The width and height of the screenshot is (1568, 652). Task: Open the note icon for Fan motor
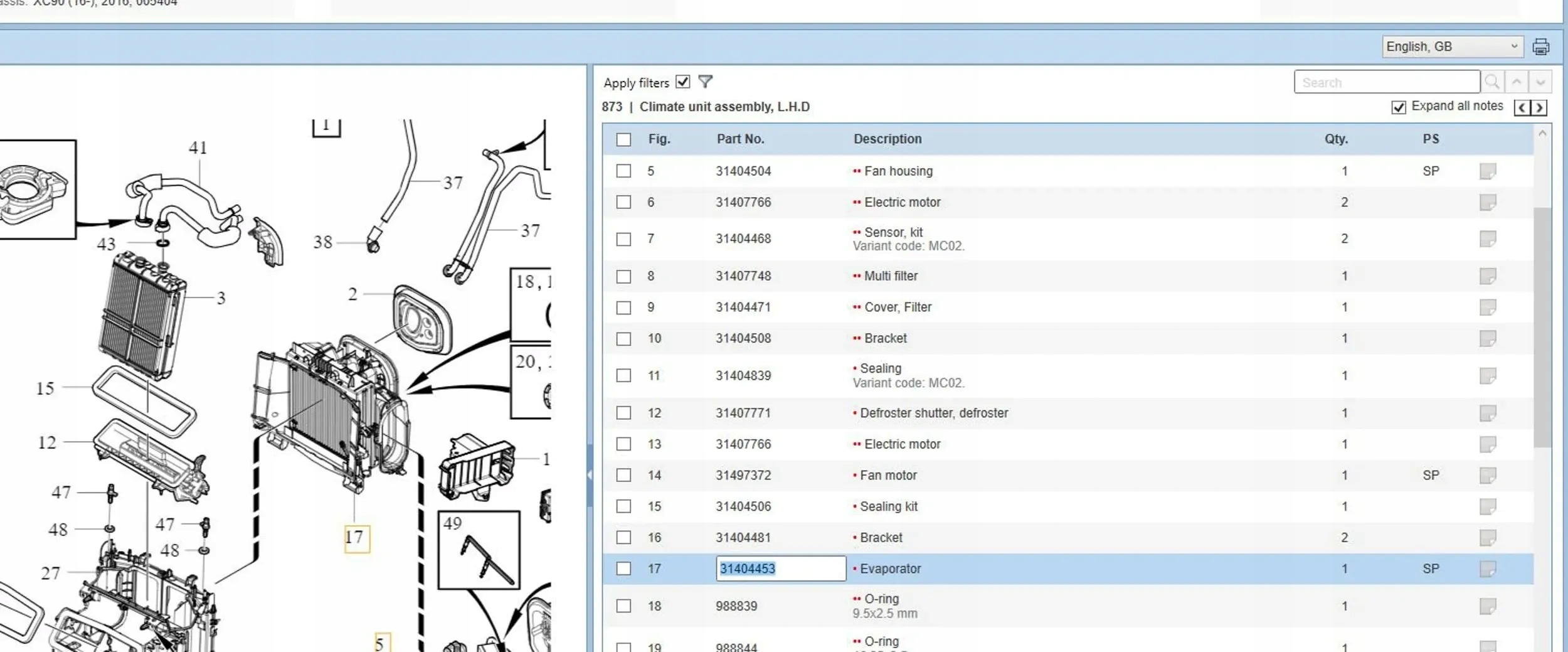click(1488, 475)
